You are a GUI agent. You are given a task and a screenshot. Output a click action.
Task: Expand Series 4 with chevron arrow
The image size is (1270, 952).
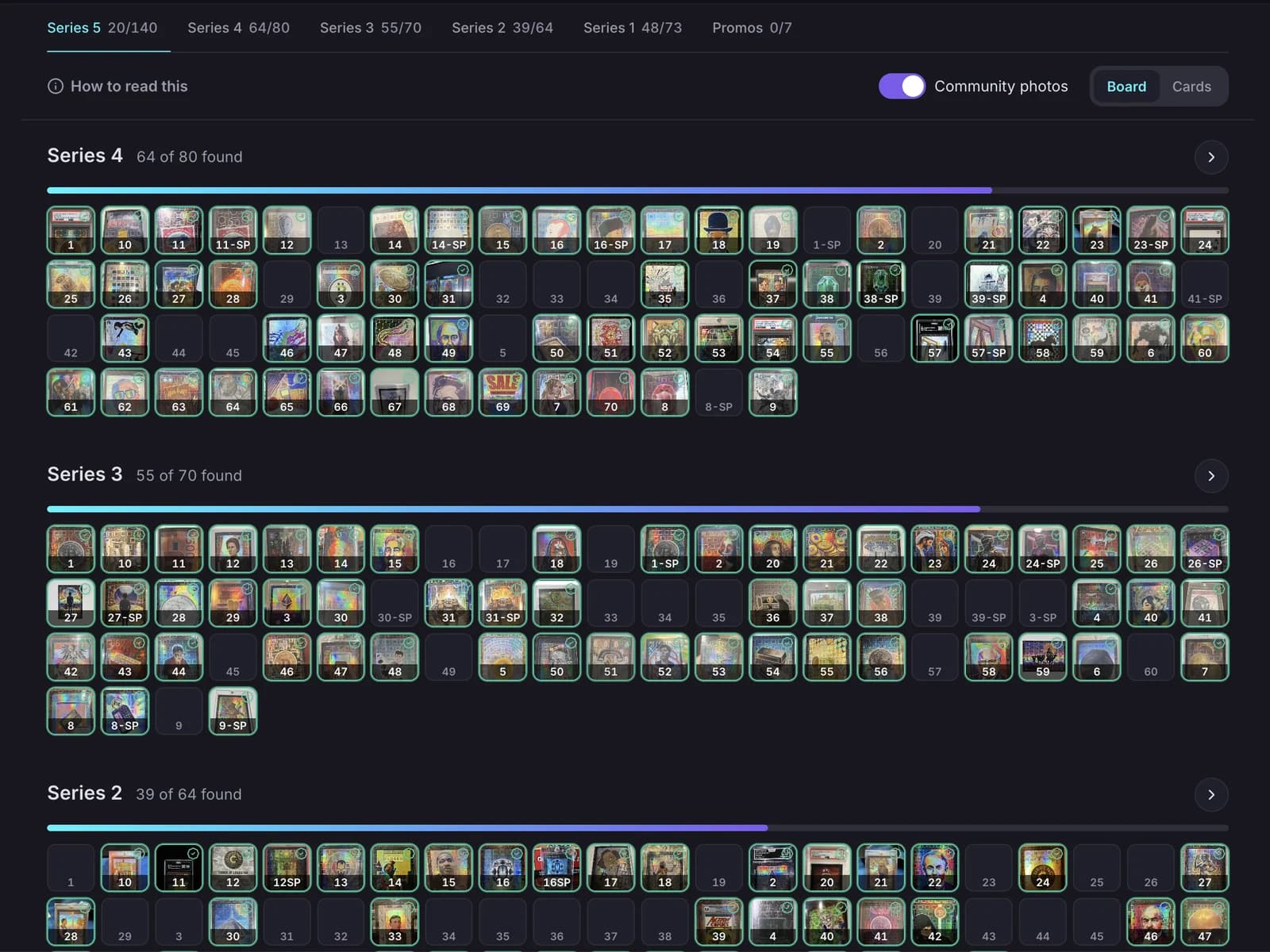click(1211, 157)
